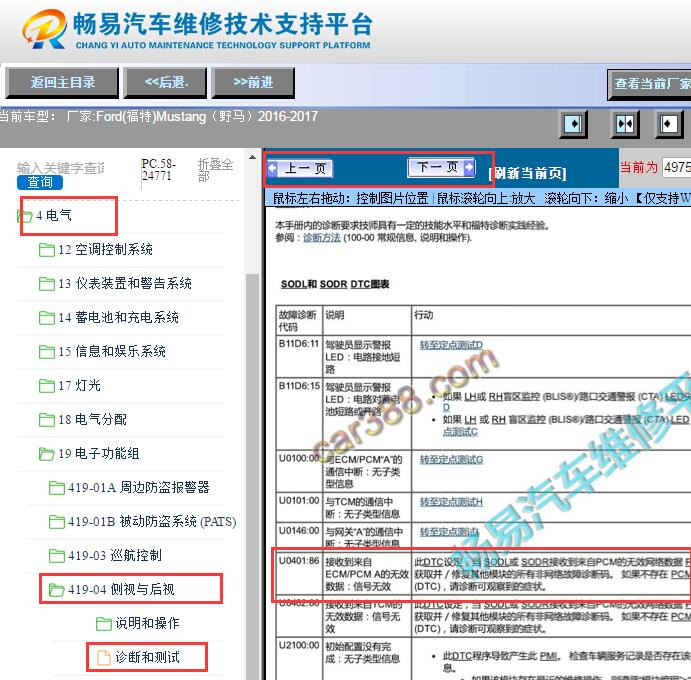Screen dimensions: 691x680
Task: Click folder icon beside 15 信息和娱乐系统
Action: 47,352
